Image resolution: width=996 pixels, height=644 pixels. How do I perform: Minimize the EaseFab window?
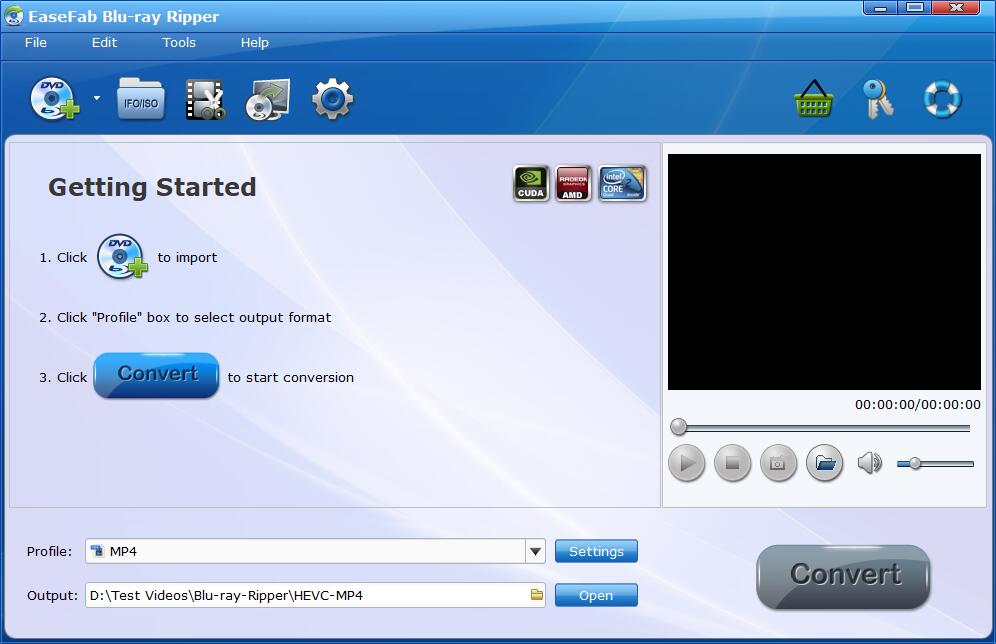coord(880,8)
